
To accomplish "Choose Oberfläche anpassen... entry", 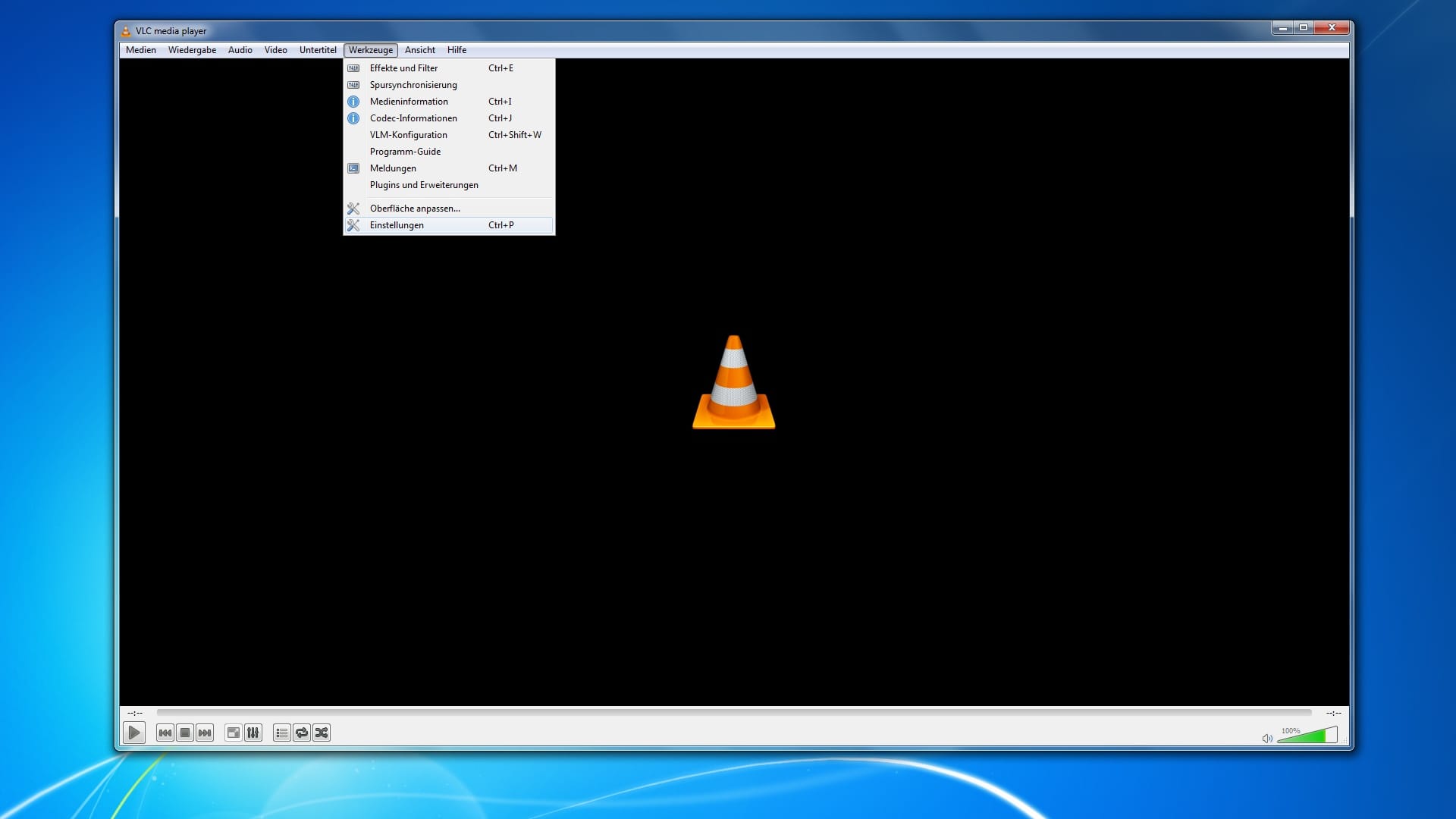I will click(x=449, y=209).
